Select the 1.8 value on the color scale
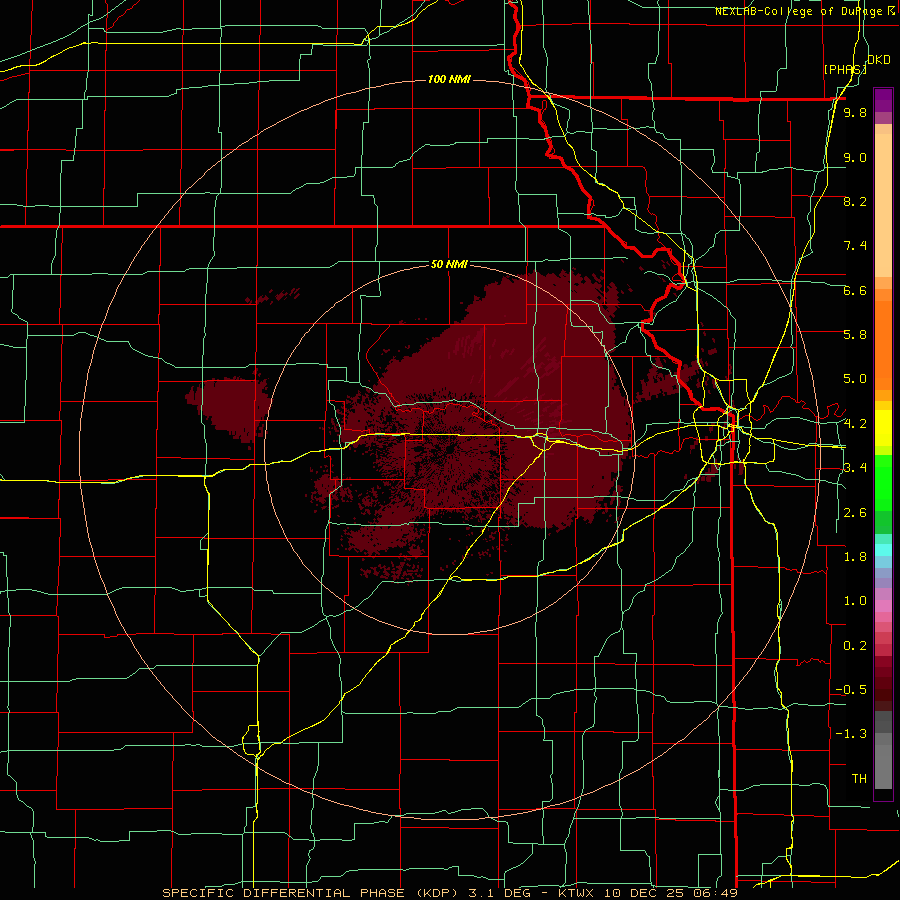 click(855, 556)
